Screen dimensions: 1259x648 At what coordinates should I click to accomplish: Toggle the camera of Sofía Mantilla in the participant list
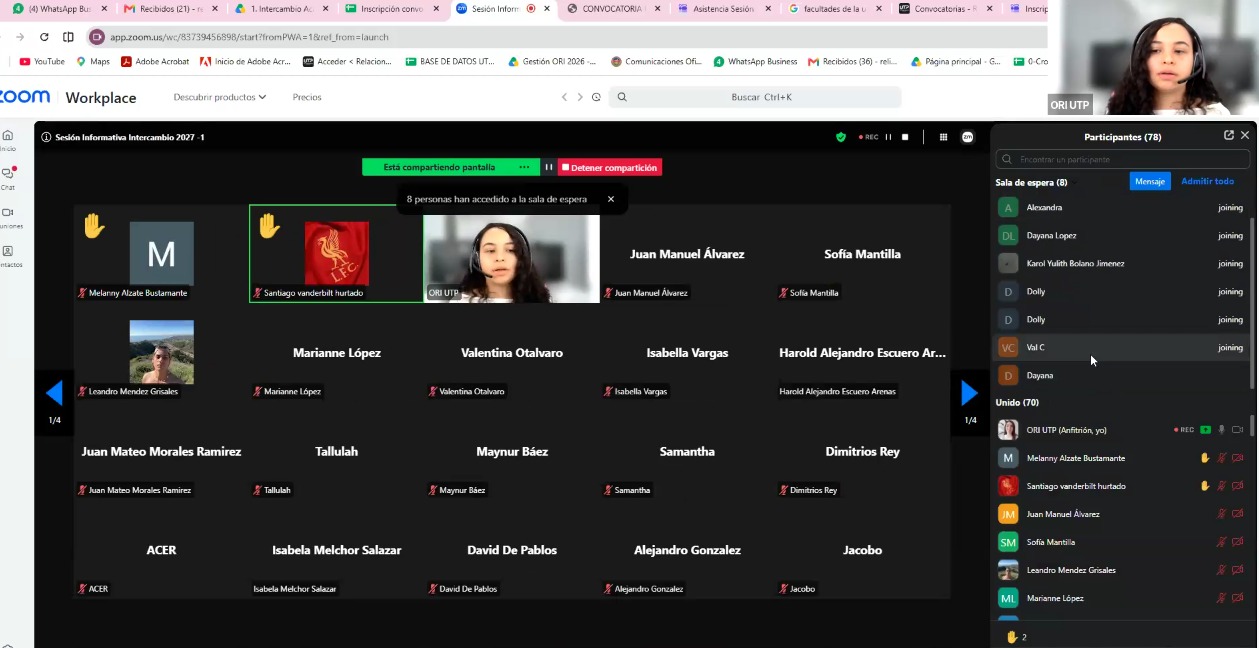1237,542
